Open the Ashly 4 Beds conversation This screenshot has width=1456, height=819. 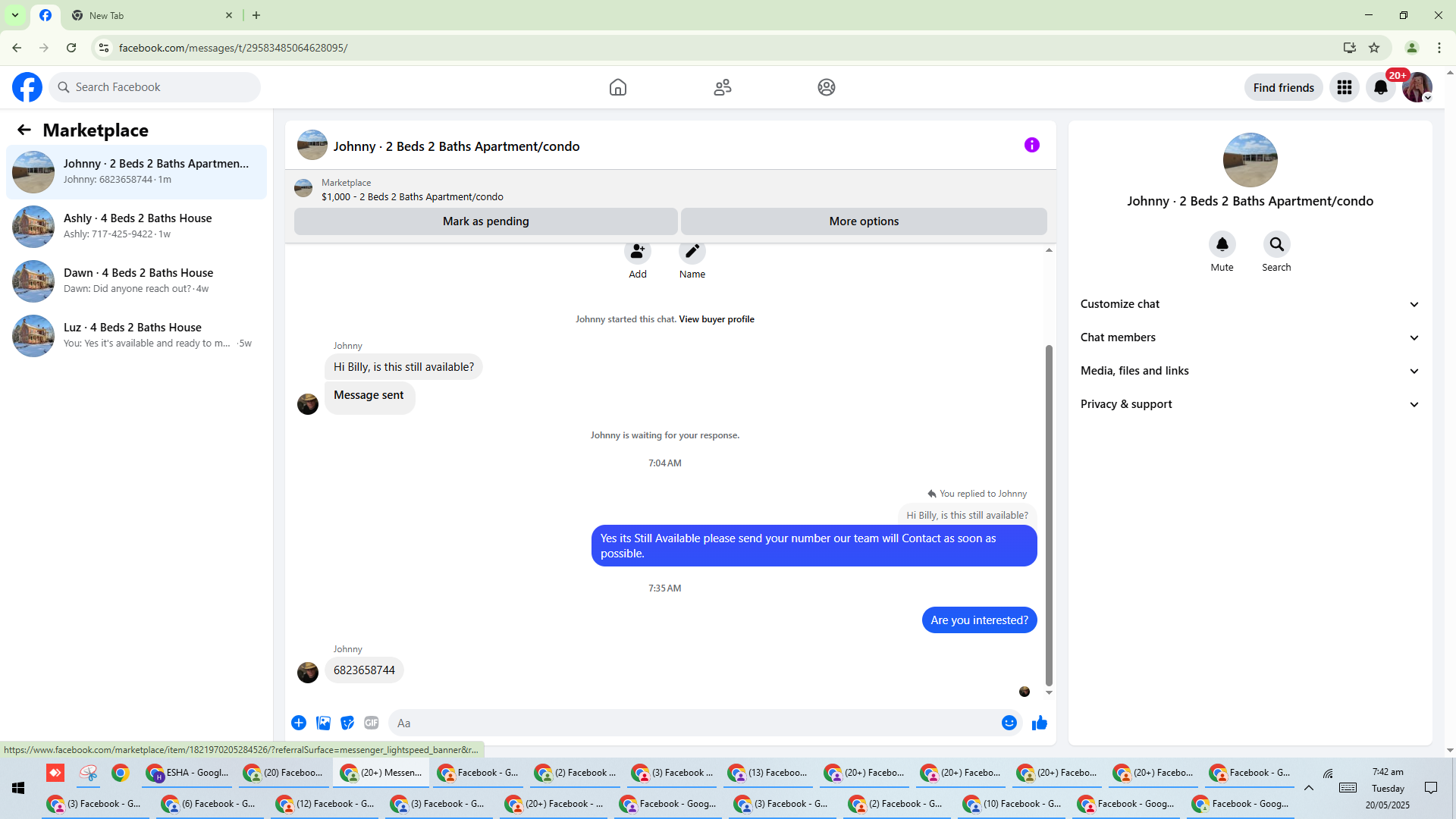pyautogui.click(x=136, y=226)
